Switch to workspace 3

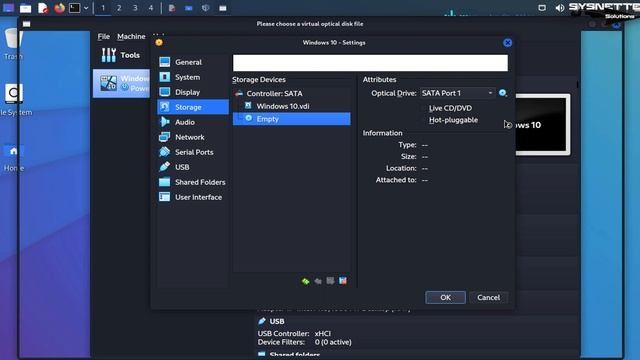135,8
